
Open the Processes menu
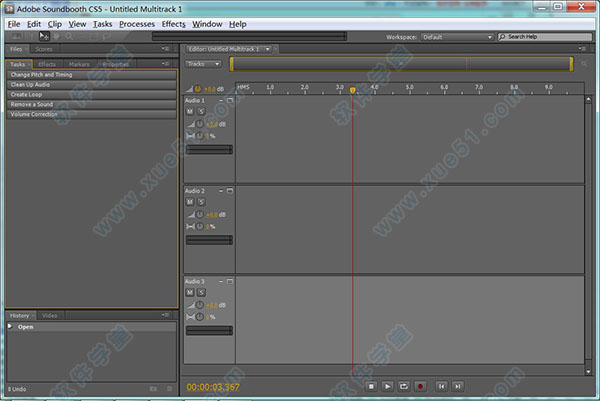(137, 24)
